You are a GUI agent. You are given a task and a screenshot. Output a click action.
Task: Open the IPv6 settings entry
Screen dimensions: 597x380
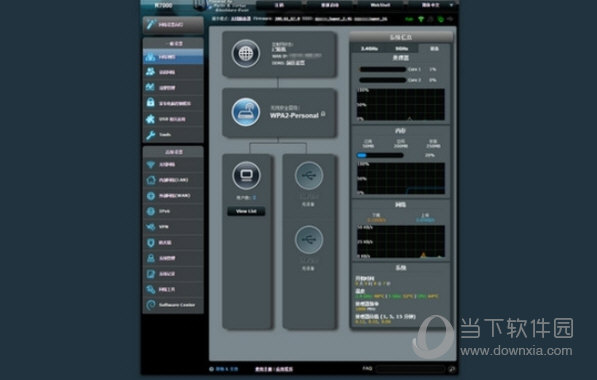click(x=173, y=211)
